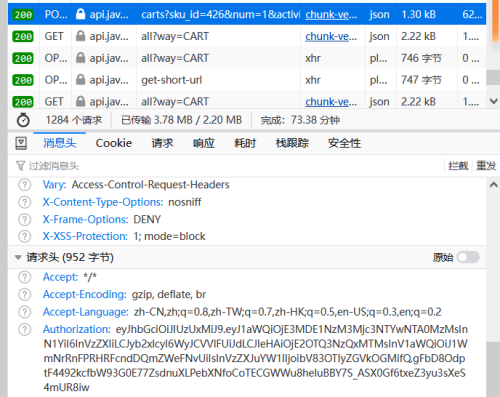This screenshot has height=397, width=500.
Task: Toggle the details pane collapse icon
Action: (21, 143)
